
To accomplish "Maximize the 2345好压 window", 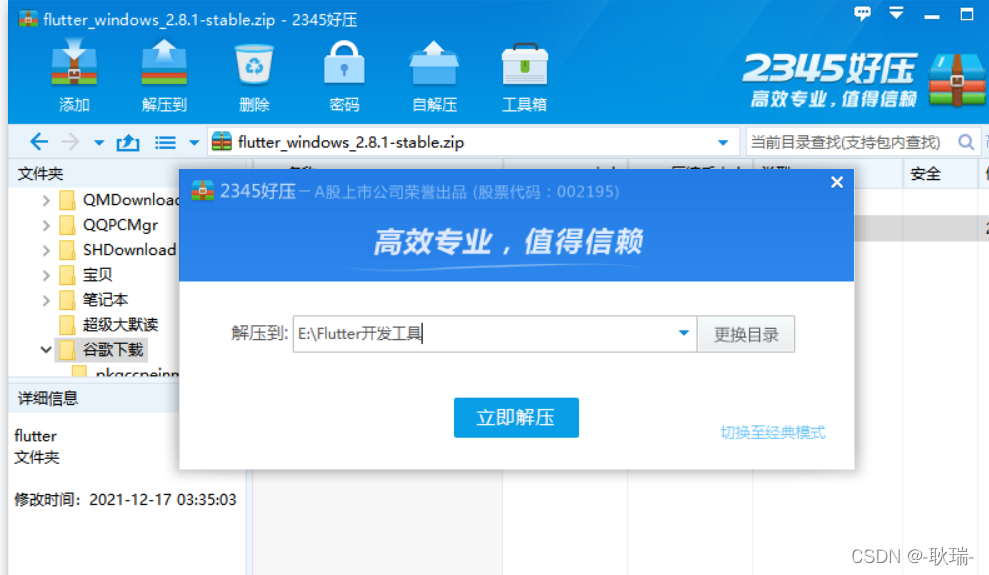I will tap(967, 14).
